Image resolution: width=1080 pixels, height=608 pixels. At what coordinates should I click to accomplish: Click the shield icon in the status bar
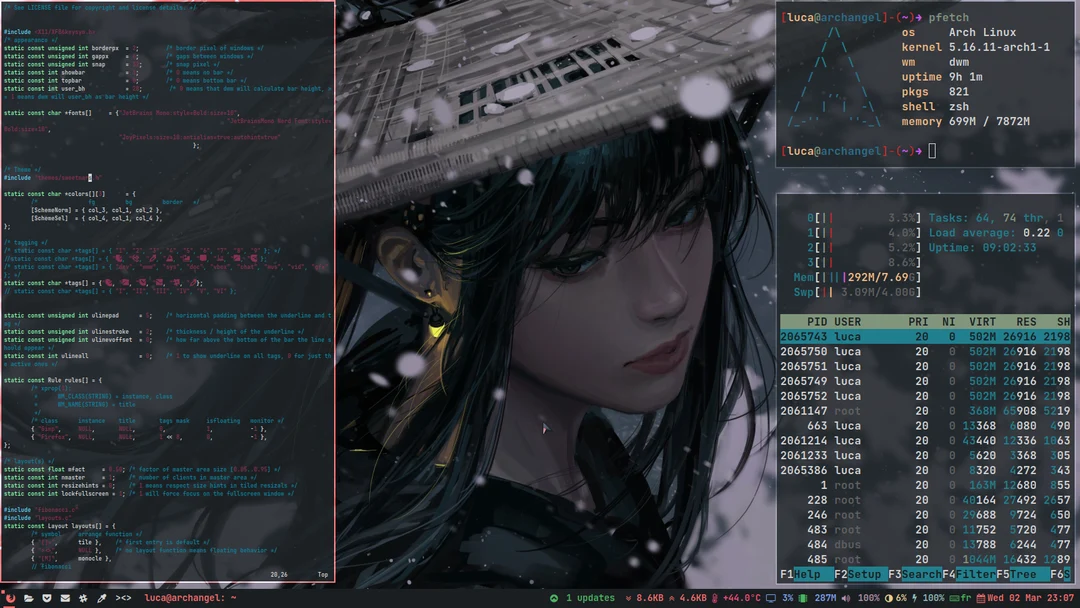tap(46, 598)
